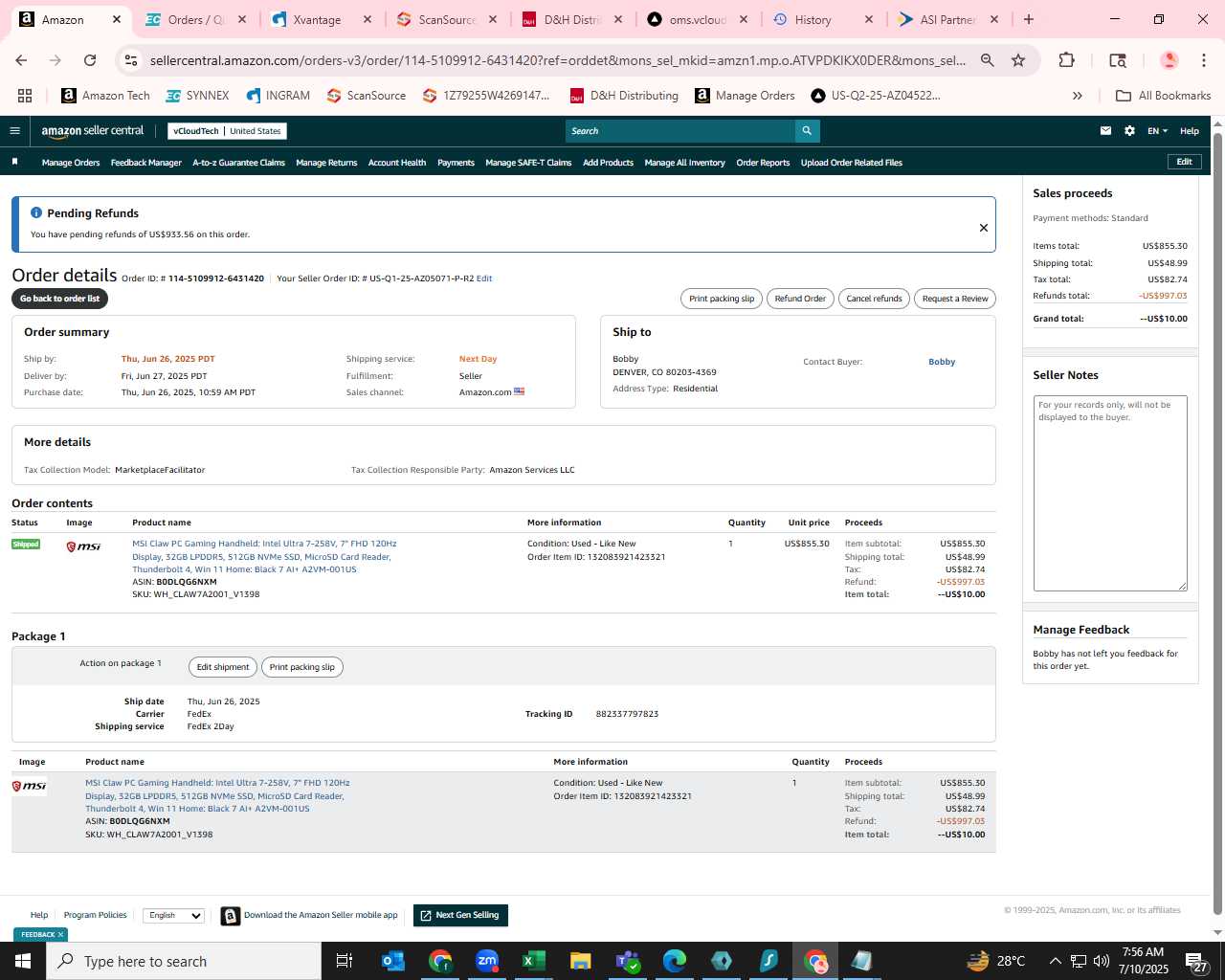Click the bookmark flag icon in the navigation bar
This screenshot has width=1225, height=980.
click(x=14, y=162)
